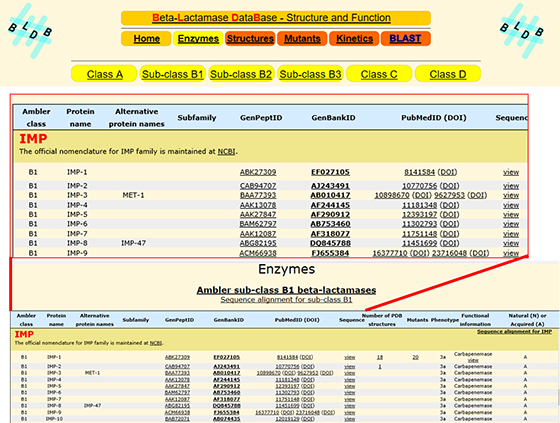Click view link in enlarged IMP-2 row

pyautogui.click(x=511, y=186)
